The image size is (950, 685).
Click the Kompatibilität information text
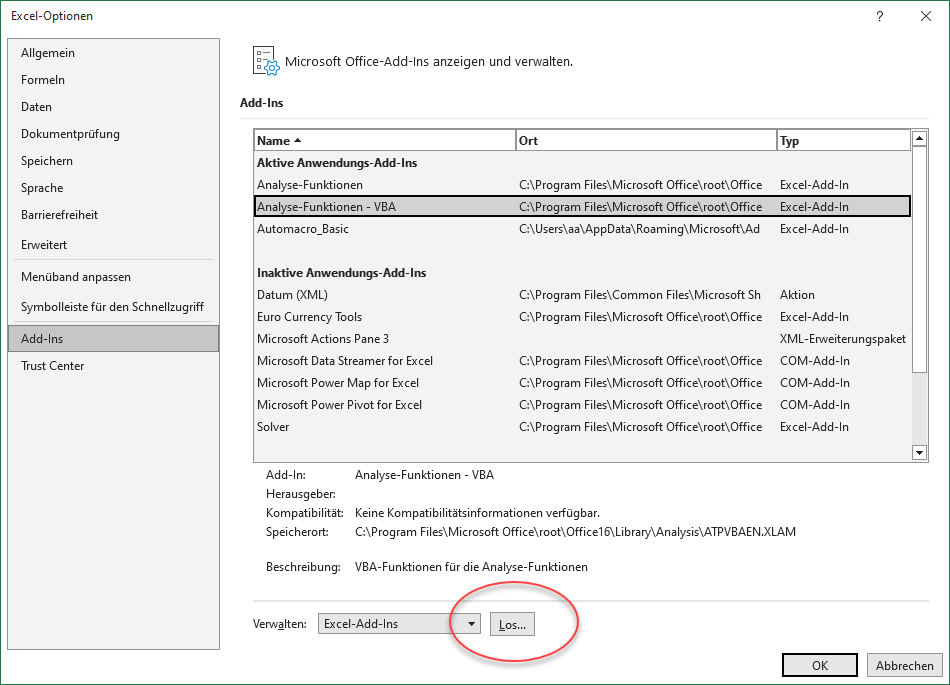(477, 513)
